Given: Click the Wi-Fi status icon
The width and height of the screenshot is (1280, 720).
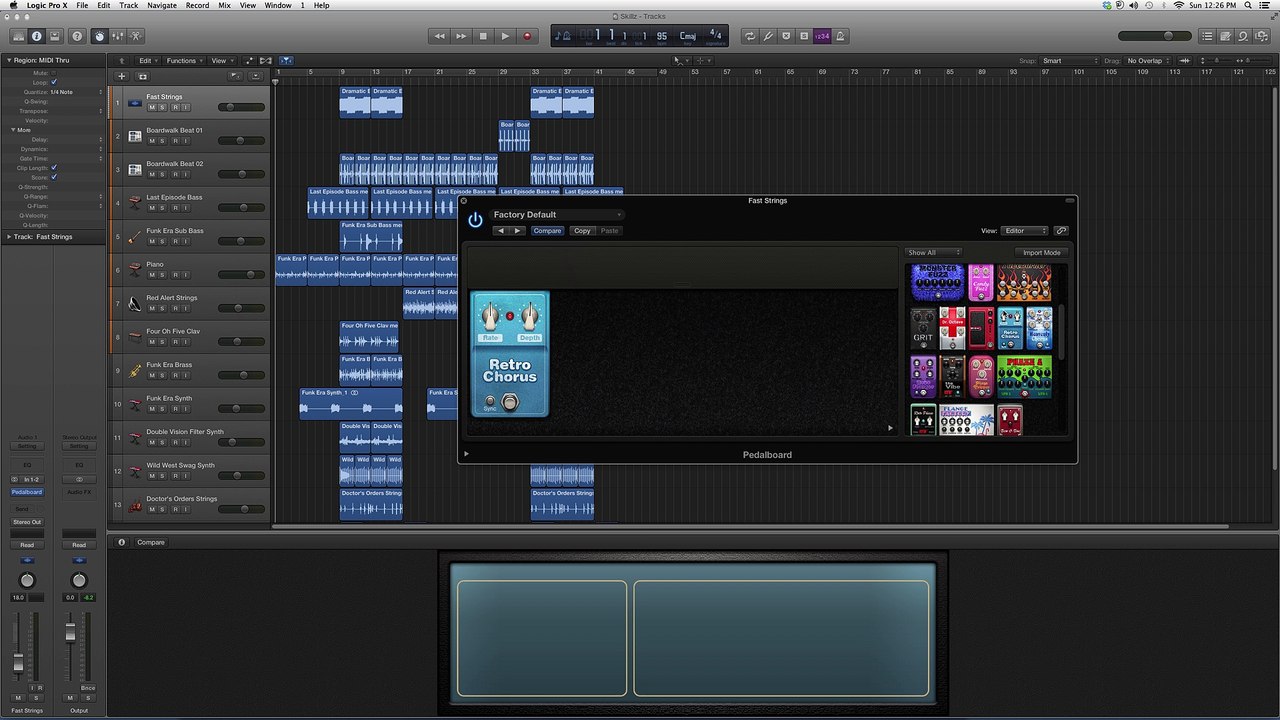Looking at the screenshot, I should tap(1178, 5).
